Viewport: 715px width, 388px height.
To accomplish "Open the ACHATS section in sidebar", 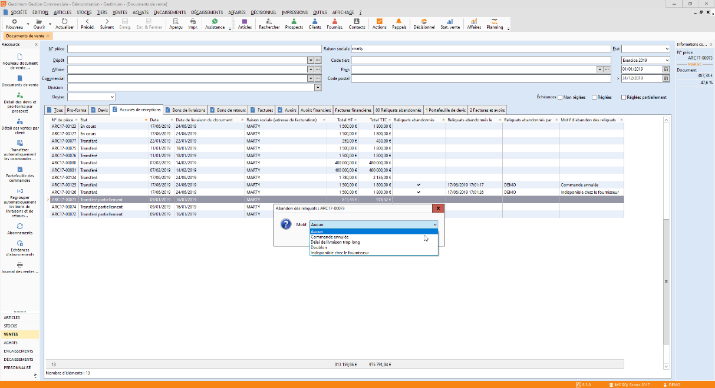I will [x=20, y=343].
